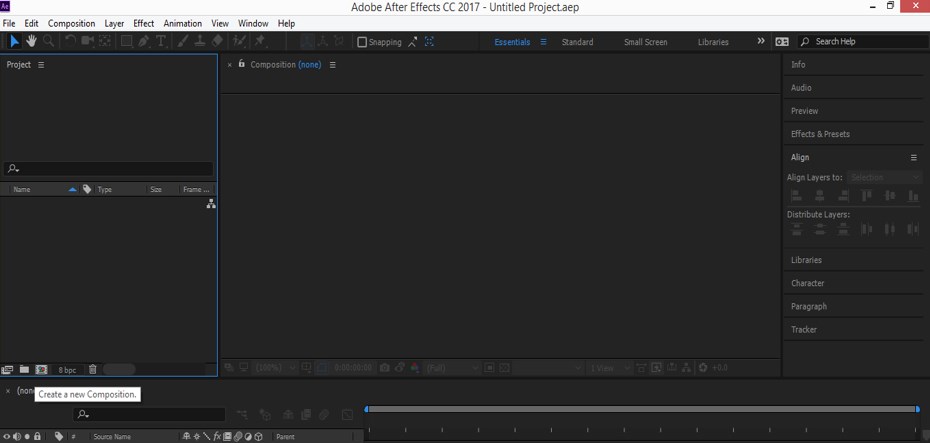Viewport: 930px width, 443px height.
Task: Open the Animation menu
Action: click(x=183, y=24)
